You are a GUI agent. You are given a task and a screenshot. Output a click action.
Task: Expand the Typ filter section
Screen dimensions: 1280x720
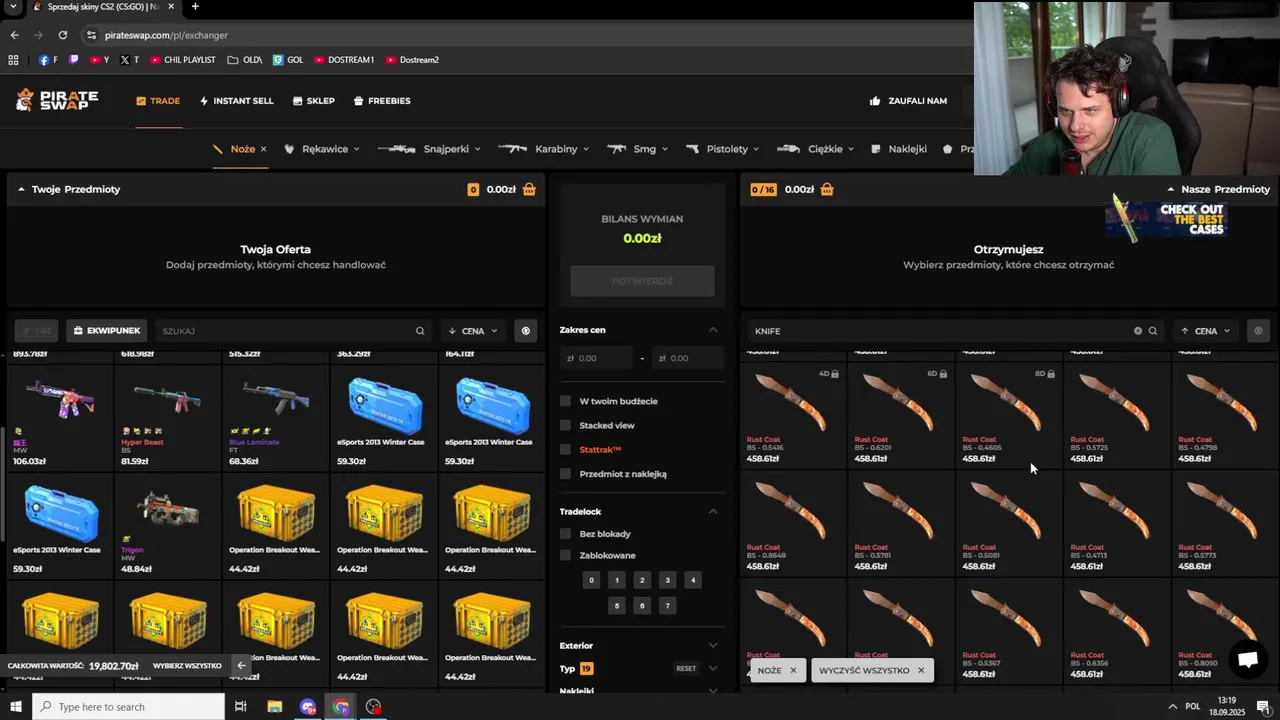[713, 668]
